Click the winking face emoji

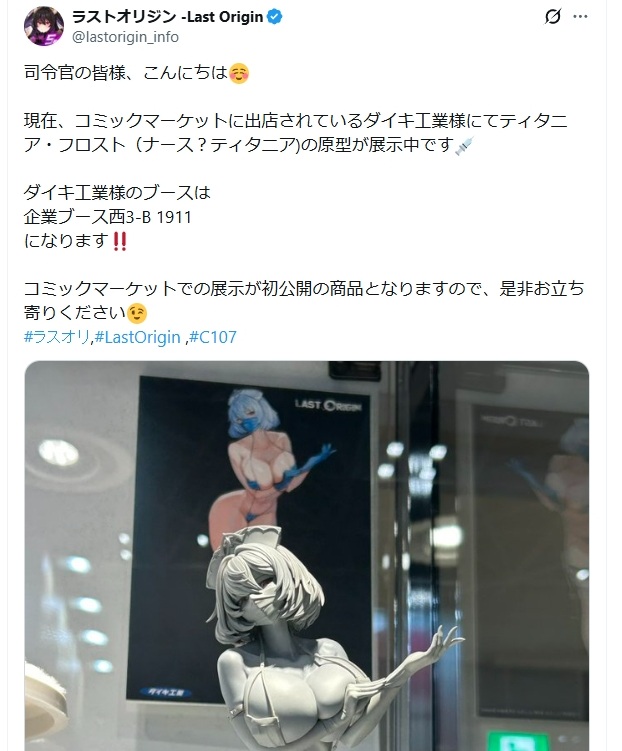(x=137, y=313)
